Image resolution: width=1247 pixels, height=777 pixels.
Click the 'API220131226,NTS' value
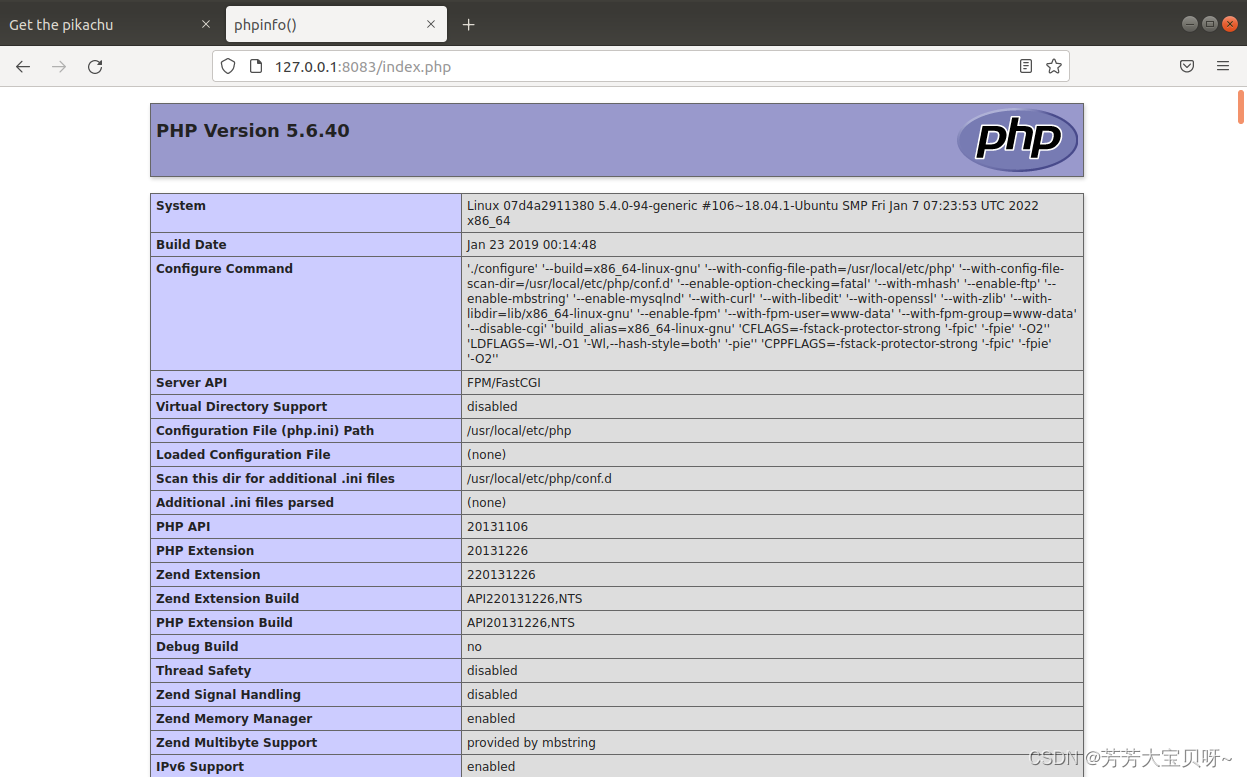(x=525, y=599)
